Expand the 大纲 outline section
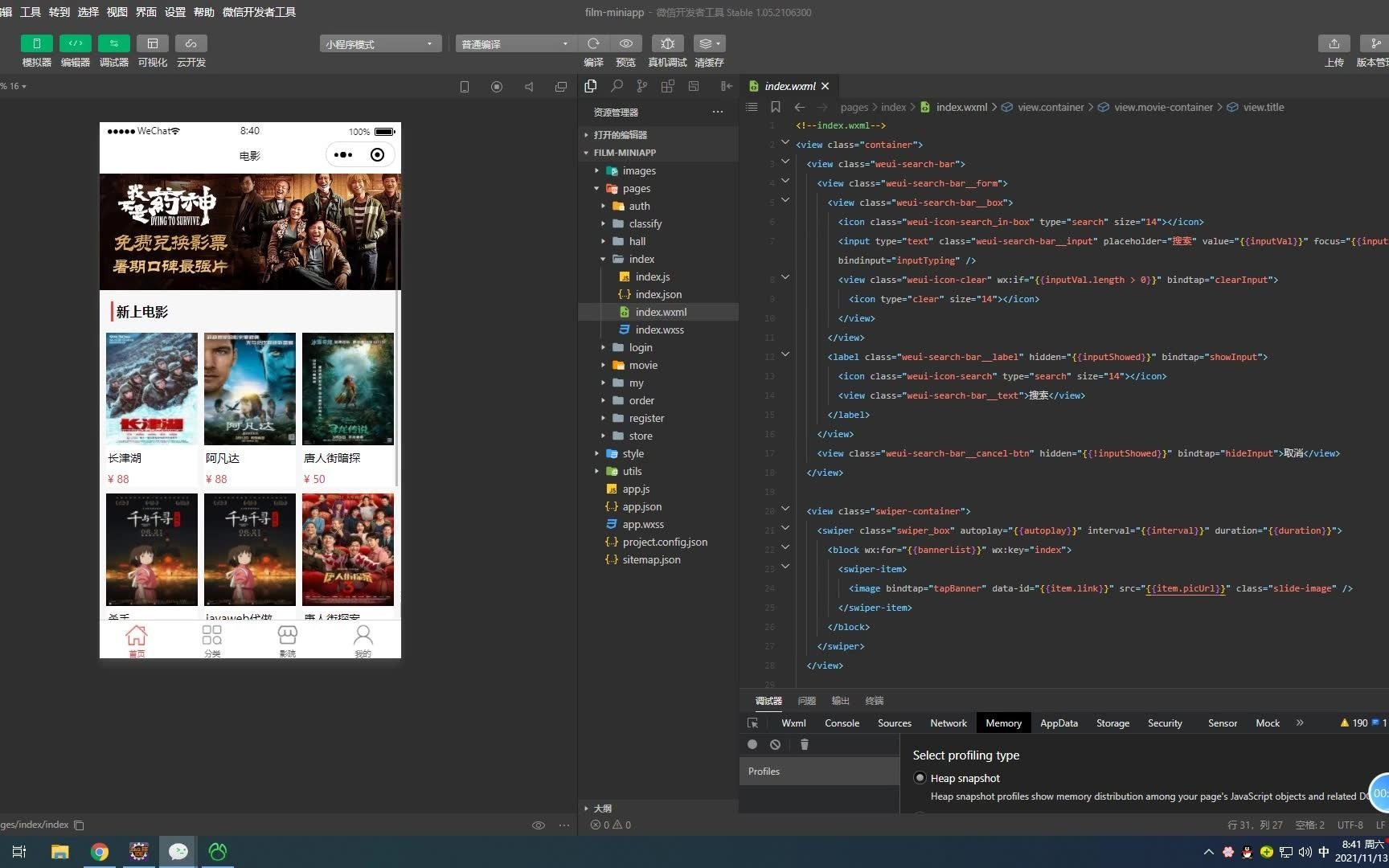This screenshot has height=868, width=1389. click(658, 809)
